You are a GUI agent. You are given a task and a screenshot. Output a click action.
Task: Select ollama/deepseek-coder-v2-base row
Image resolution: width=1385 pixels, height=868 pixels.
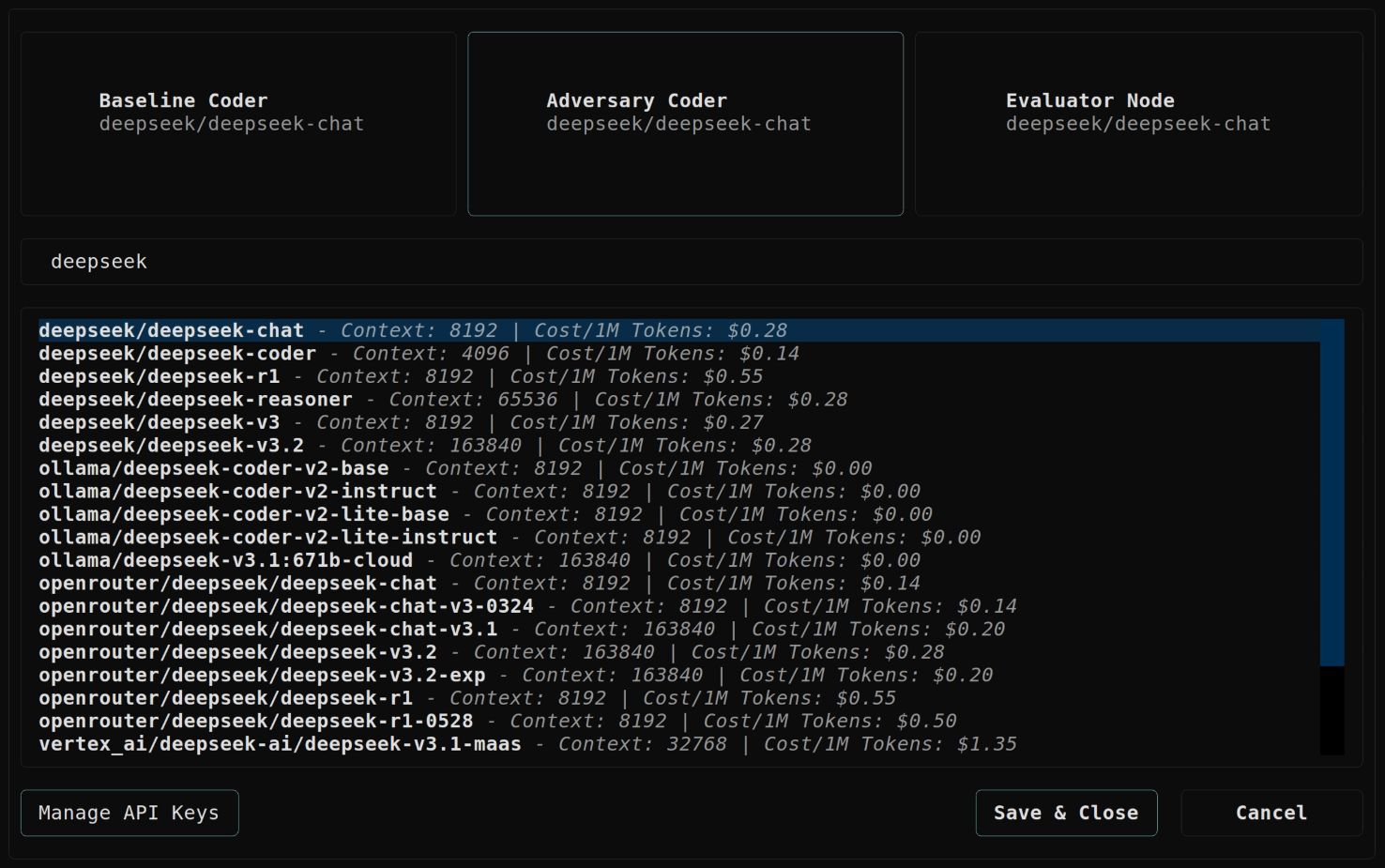pos(679,468)
